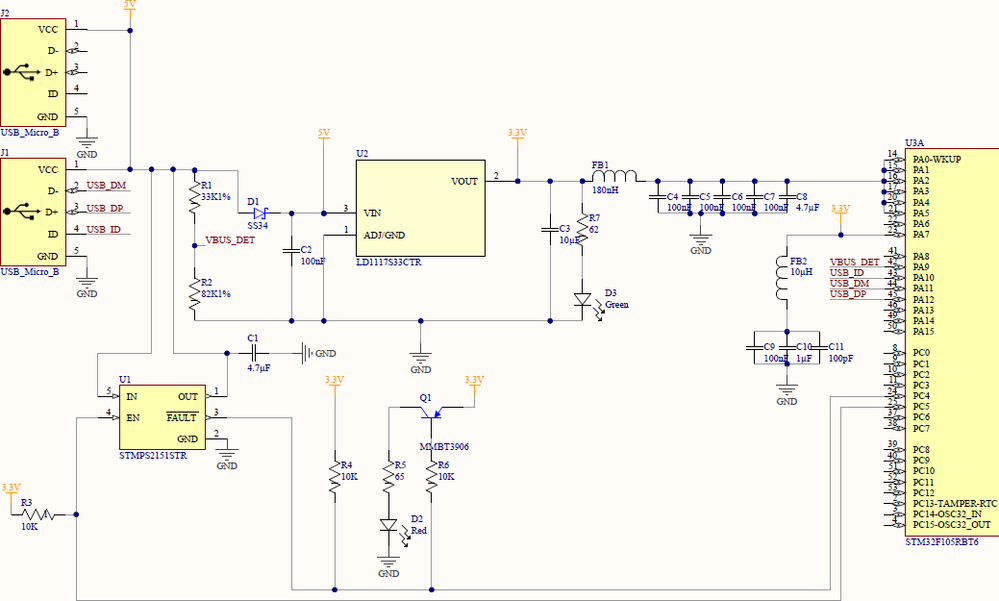The width and height of the screenshot is (999, 601).
Task: Select resistor R2 82K1% symbol
Action: 194,296
